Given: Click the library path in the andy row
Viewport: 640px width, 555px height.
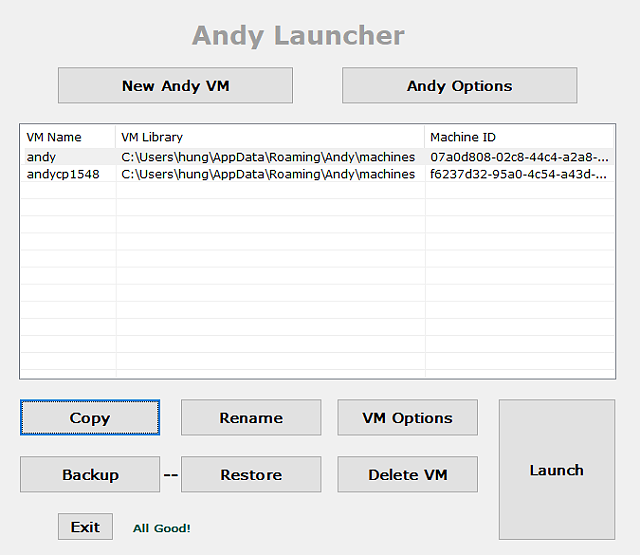Looking at the screenshot, I should coord(268,157).
